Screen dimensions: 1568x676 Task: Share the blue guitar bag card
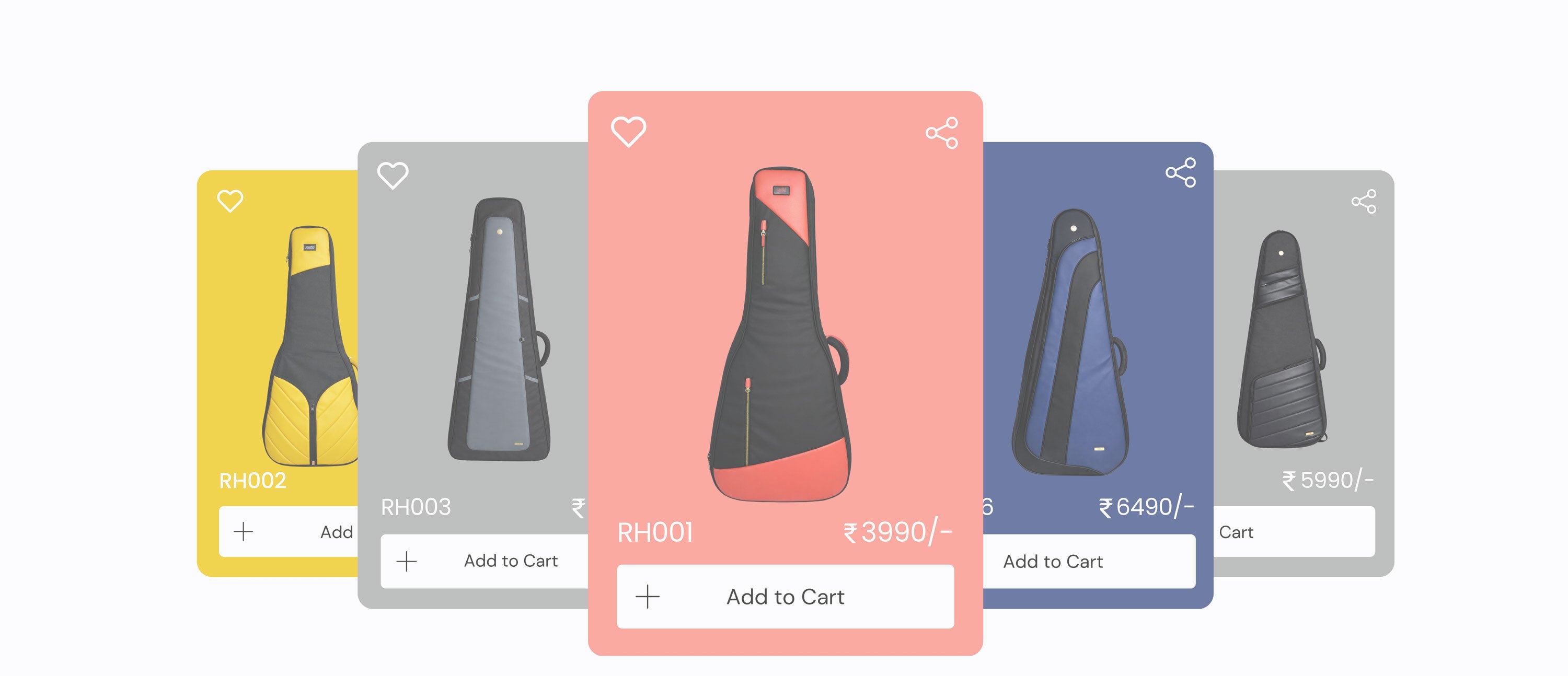point(1181,172)
